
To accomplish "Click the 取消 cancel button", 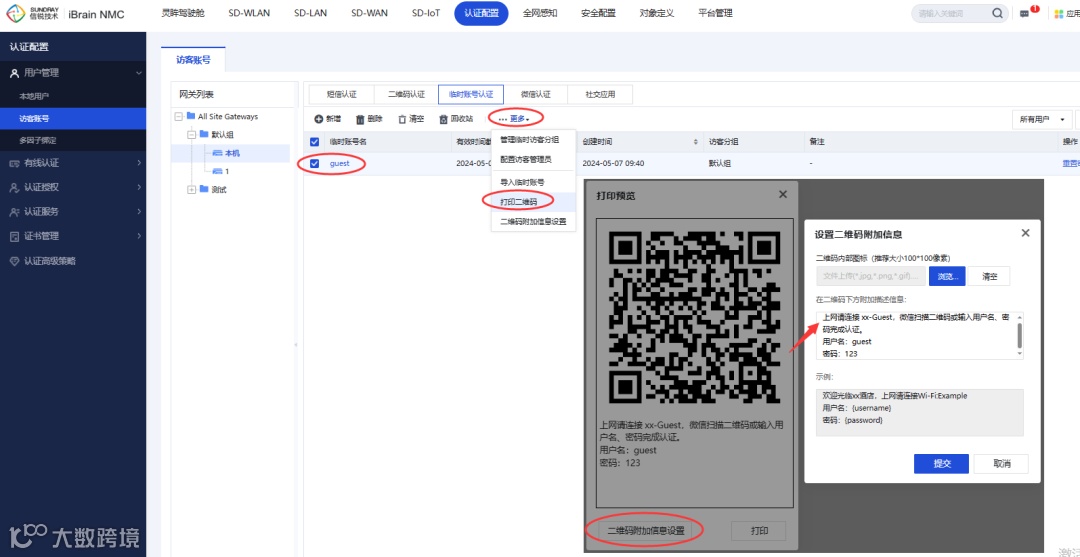I will [1001, 463].
